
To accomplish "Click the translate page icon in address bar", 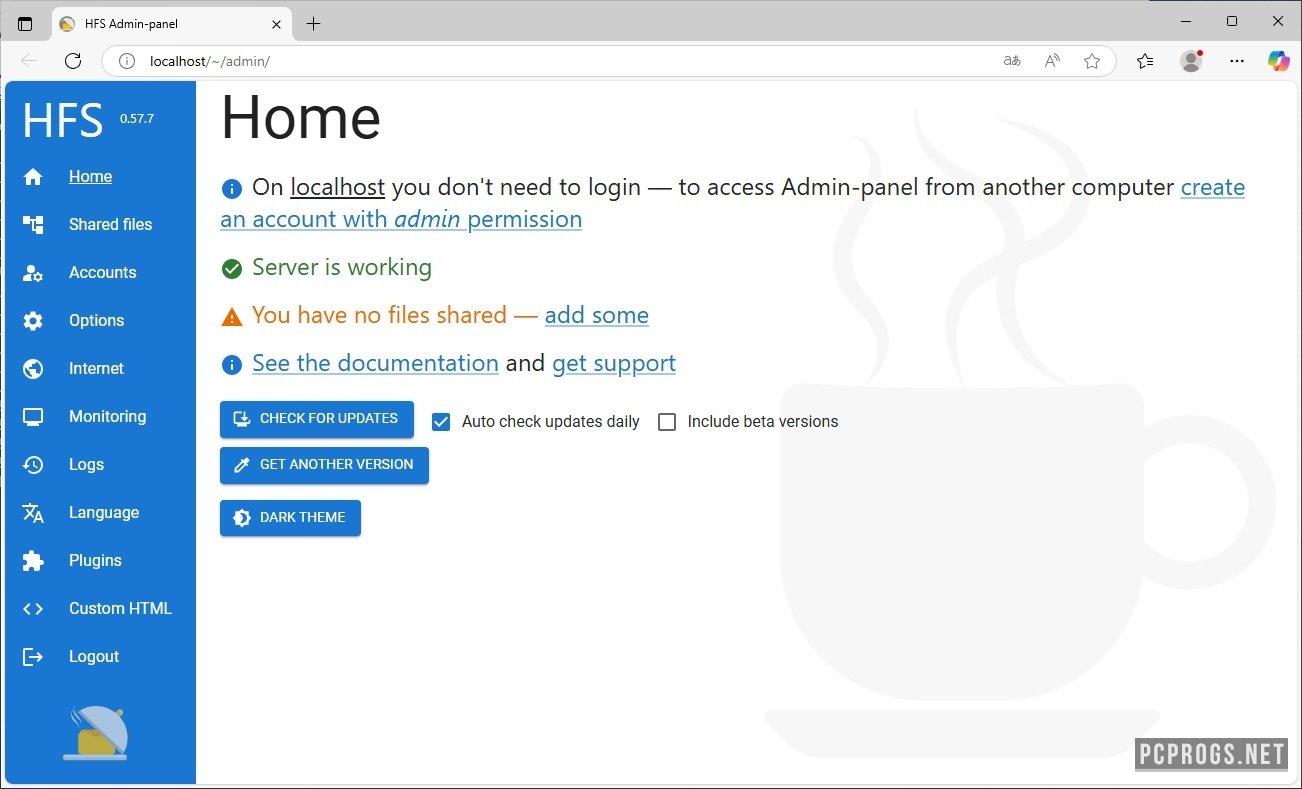I will 1012,61.
